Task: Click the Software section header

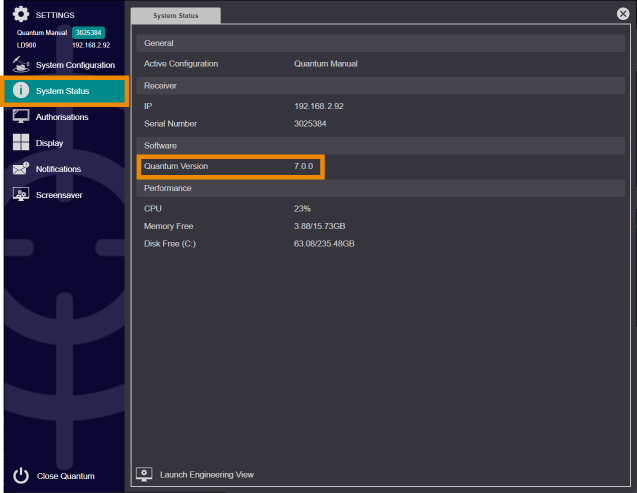Action: pyautogui.click(x=381, y=145)
